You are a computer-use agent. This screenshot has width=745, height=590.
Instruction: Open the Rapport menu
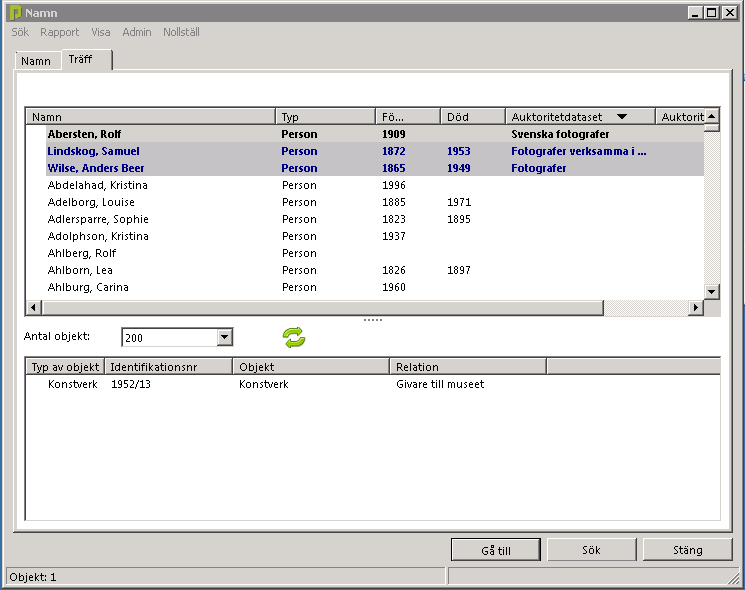click(x=59, y=32)
